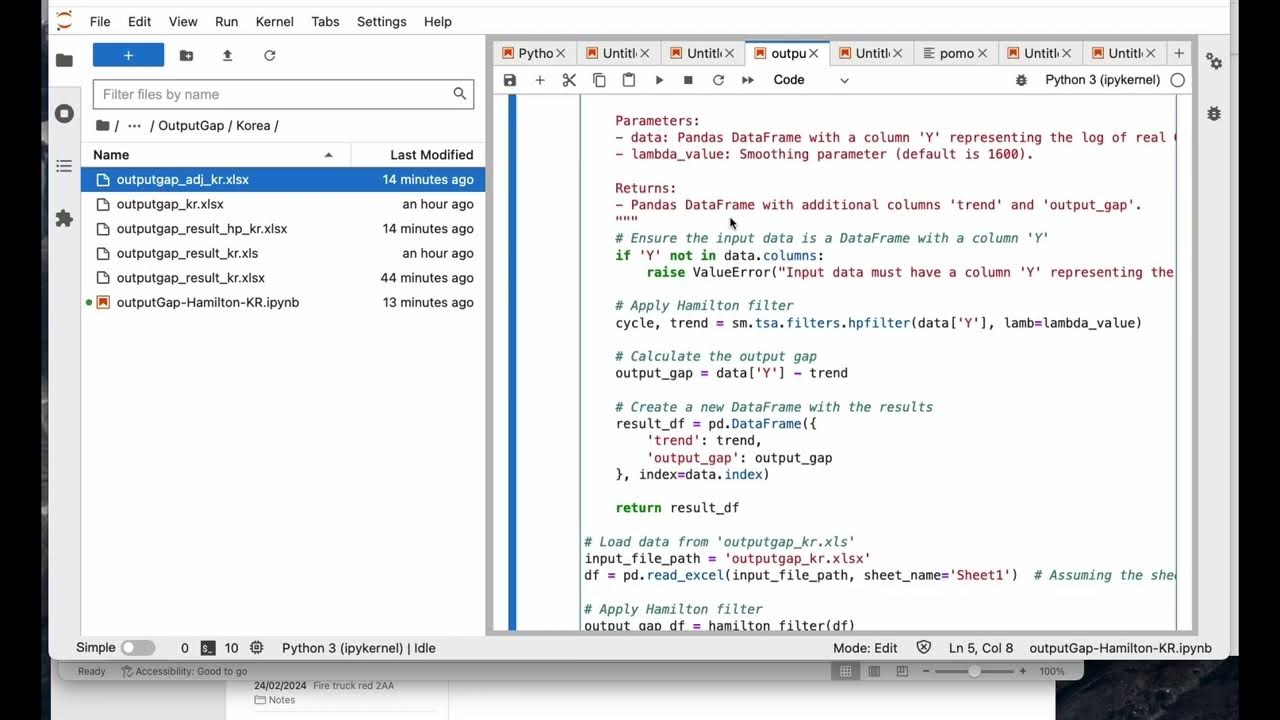The height and width of the screenshot is (720, 1280).
Task: Close the active outpu notebook tab
Action: coord(813,53)
